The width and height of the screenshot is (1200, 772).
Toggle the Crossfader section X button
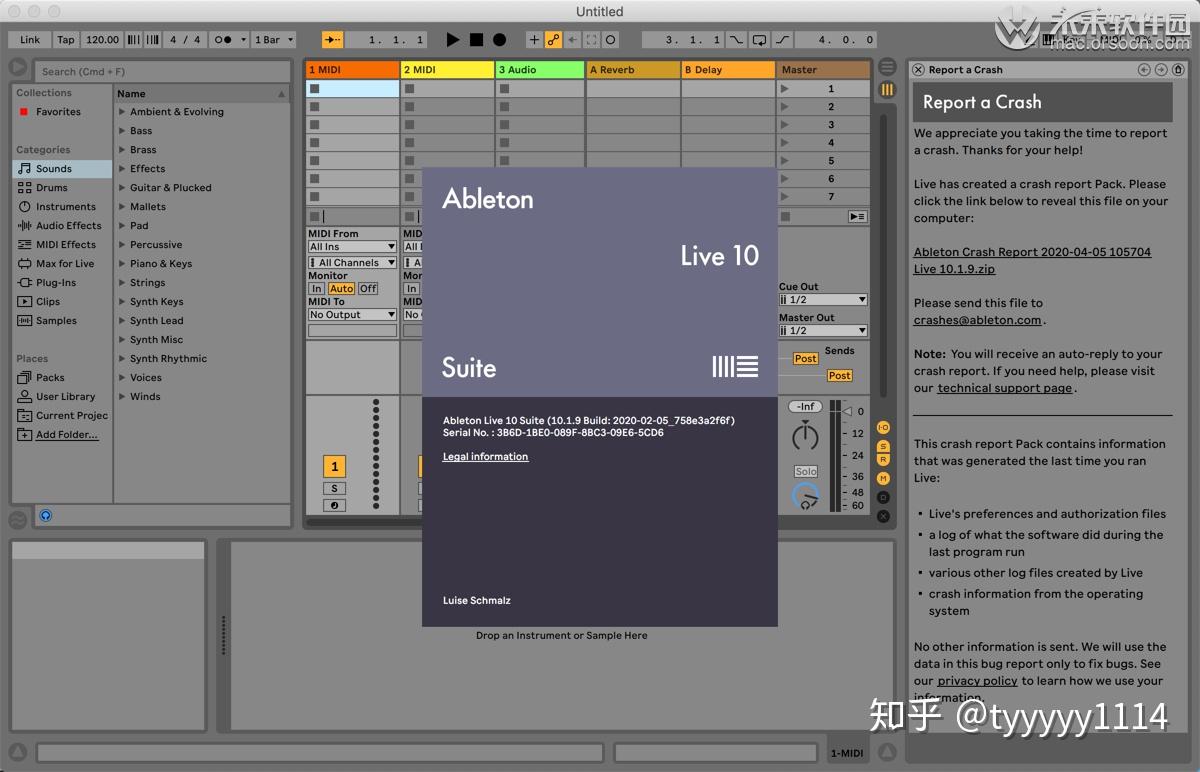click(x=883, y=516)
